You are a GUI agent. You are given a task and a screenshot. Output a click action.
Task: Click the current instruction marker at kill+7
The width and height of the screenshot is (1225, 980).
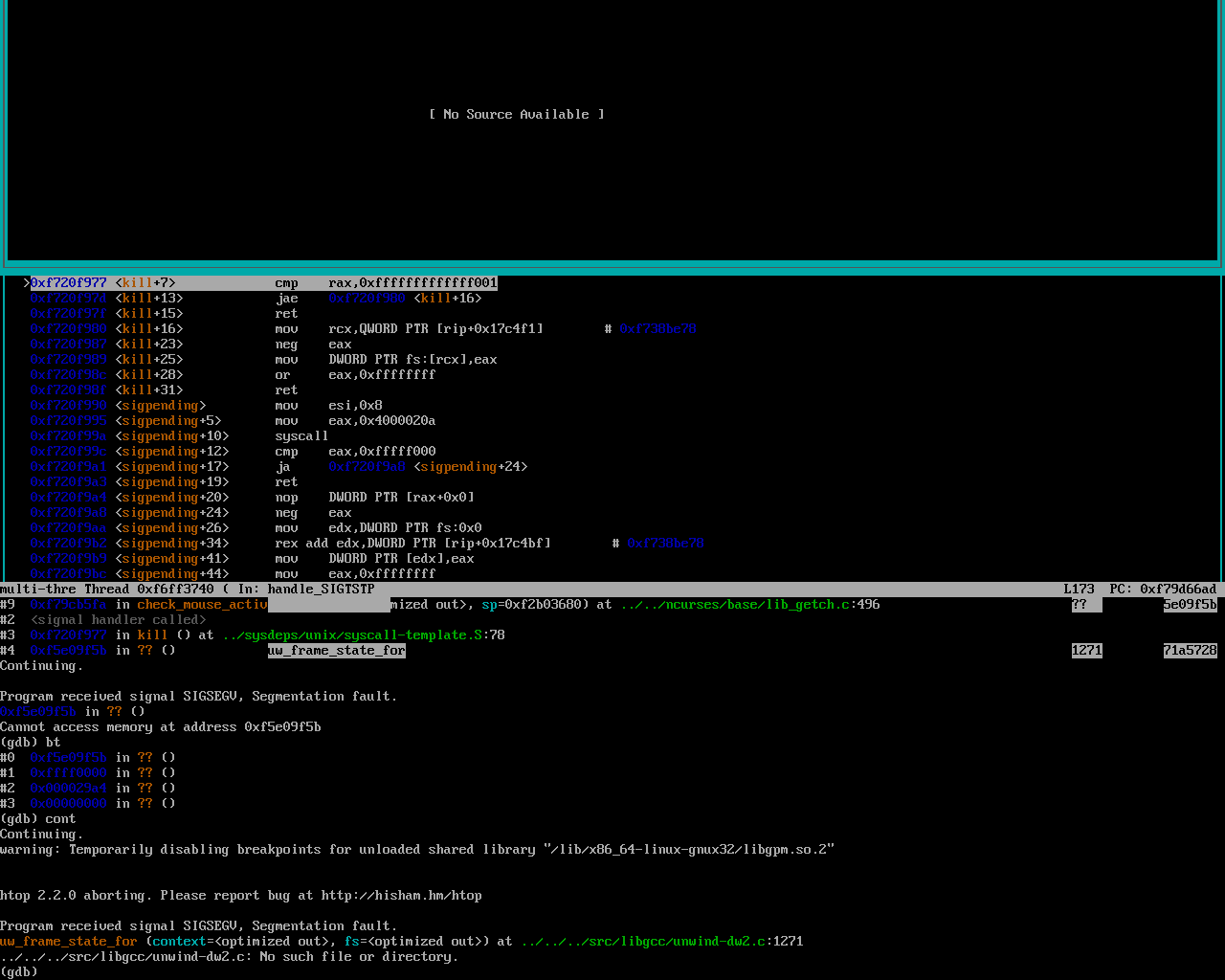27,283
